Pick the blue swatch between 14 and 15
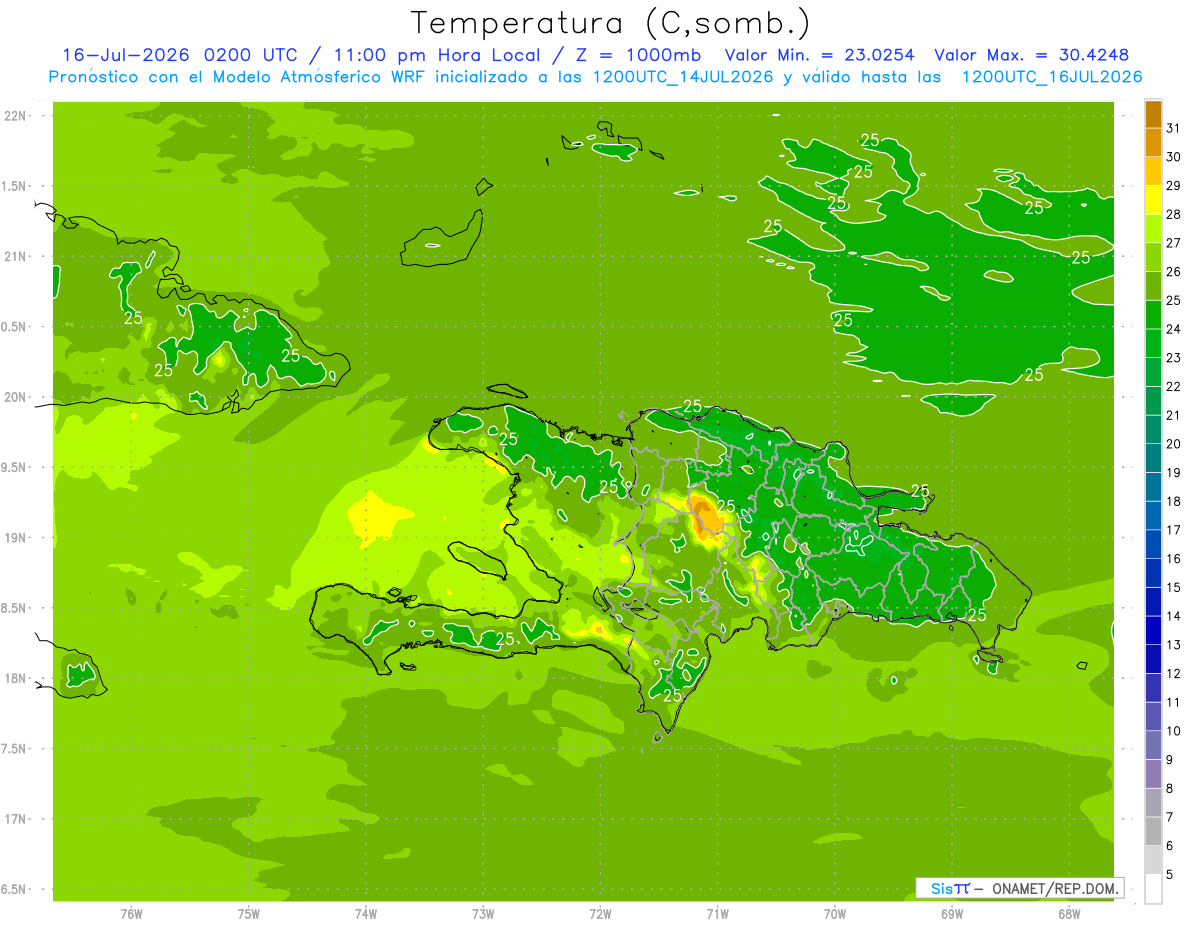Viewport: 1200px width, 927px height. pyautogui.click(x=1153, y=602)
